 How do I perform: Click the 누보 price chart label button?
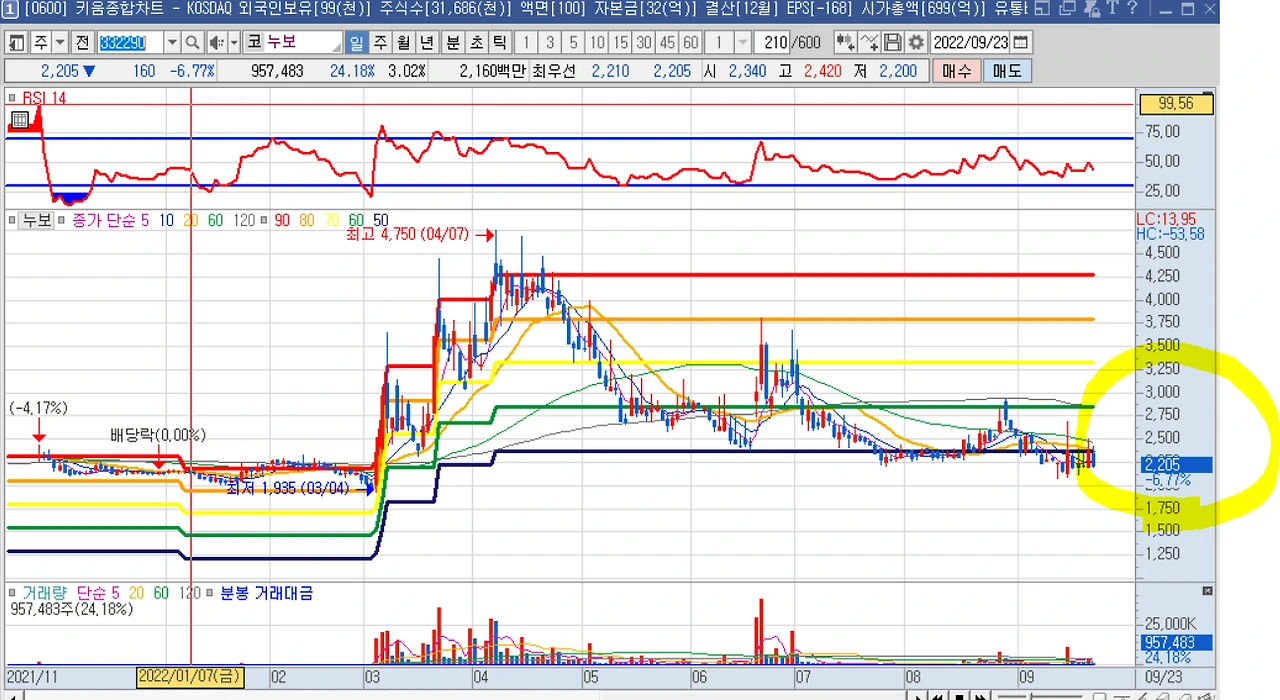[37, 220]
